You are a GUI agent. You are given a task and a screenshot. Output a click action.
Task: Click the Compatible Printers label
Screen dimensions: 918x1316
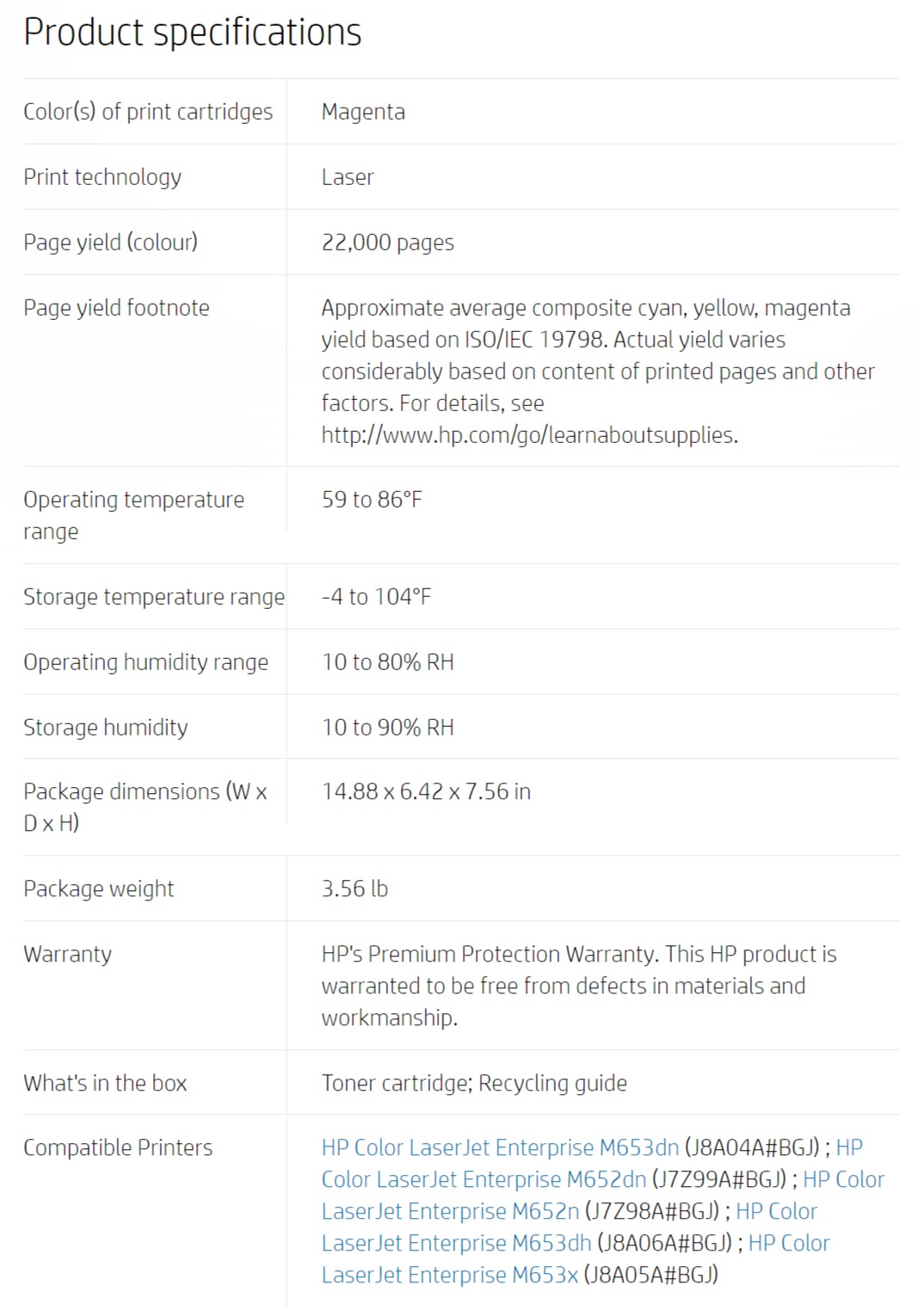click(118, 1147)
